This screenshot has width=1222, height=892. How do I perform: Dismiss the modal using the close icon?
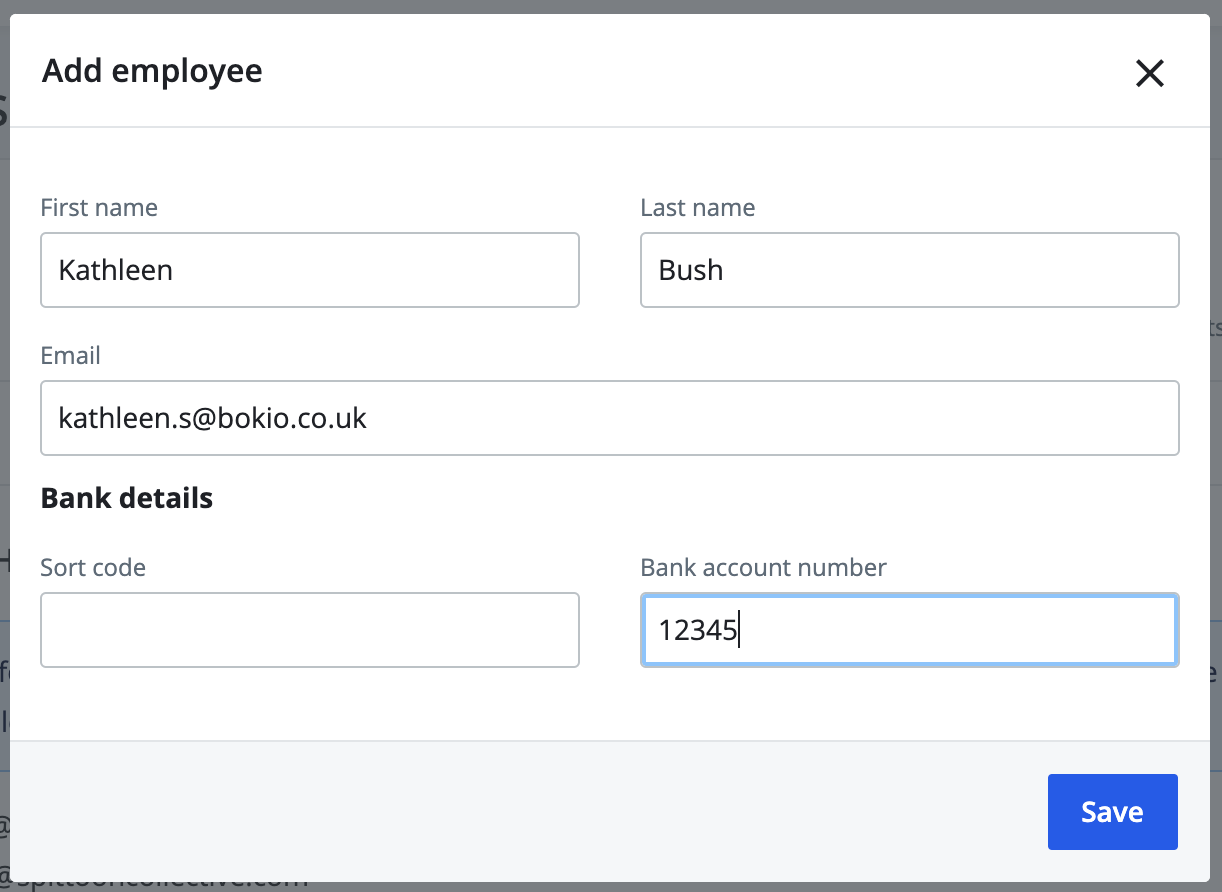click(x=1149, y=73)
